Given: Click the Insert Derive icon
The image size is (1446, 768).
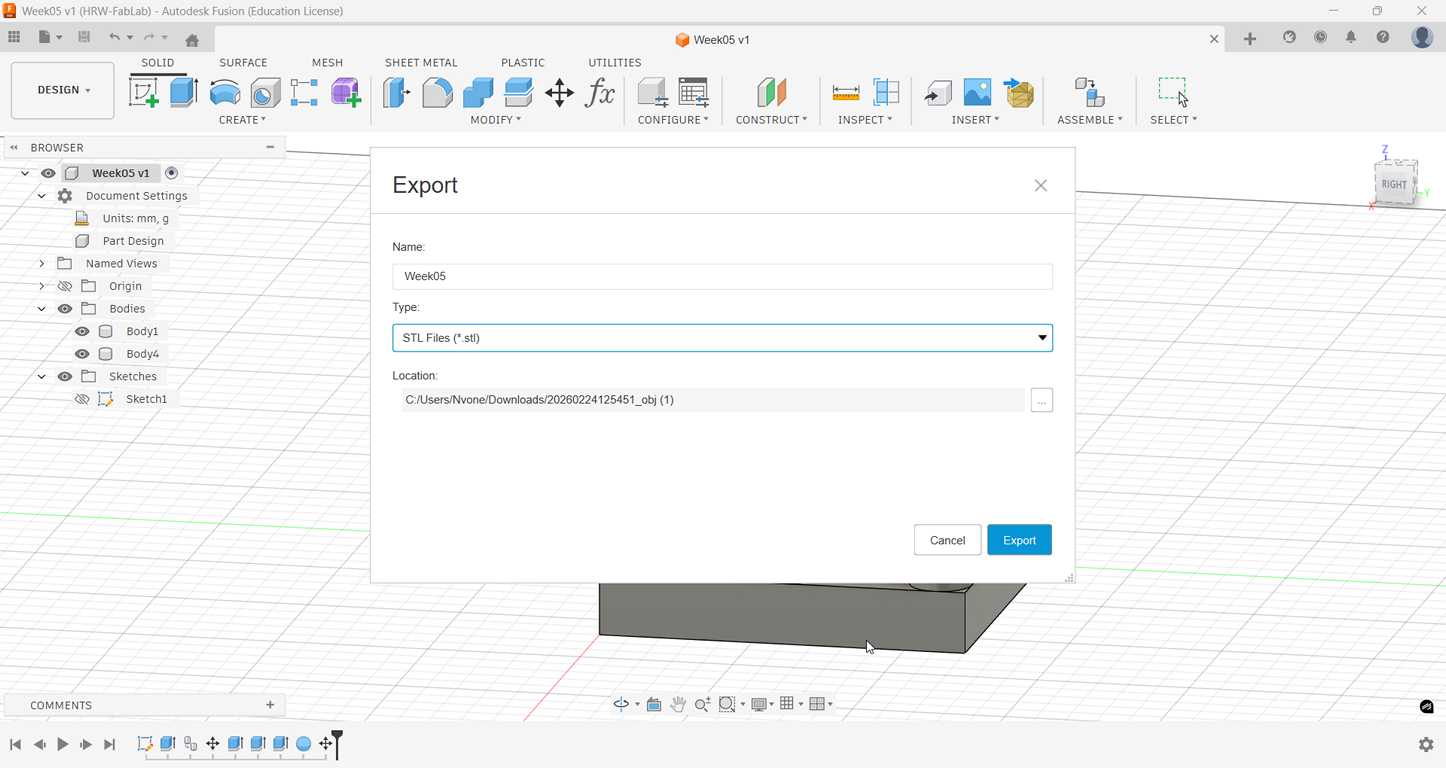Looking at the screenshot, I should (937, 93).
